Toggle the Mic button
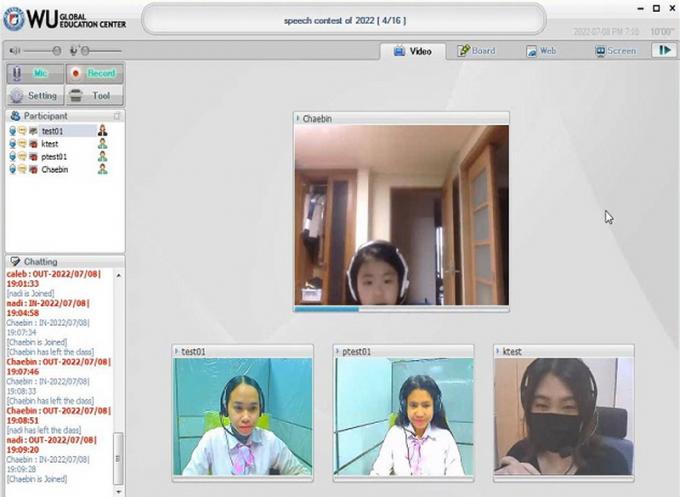Screen dimensions: 680x497 [35, 73]
